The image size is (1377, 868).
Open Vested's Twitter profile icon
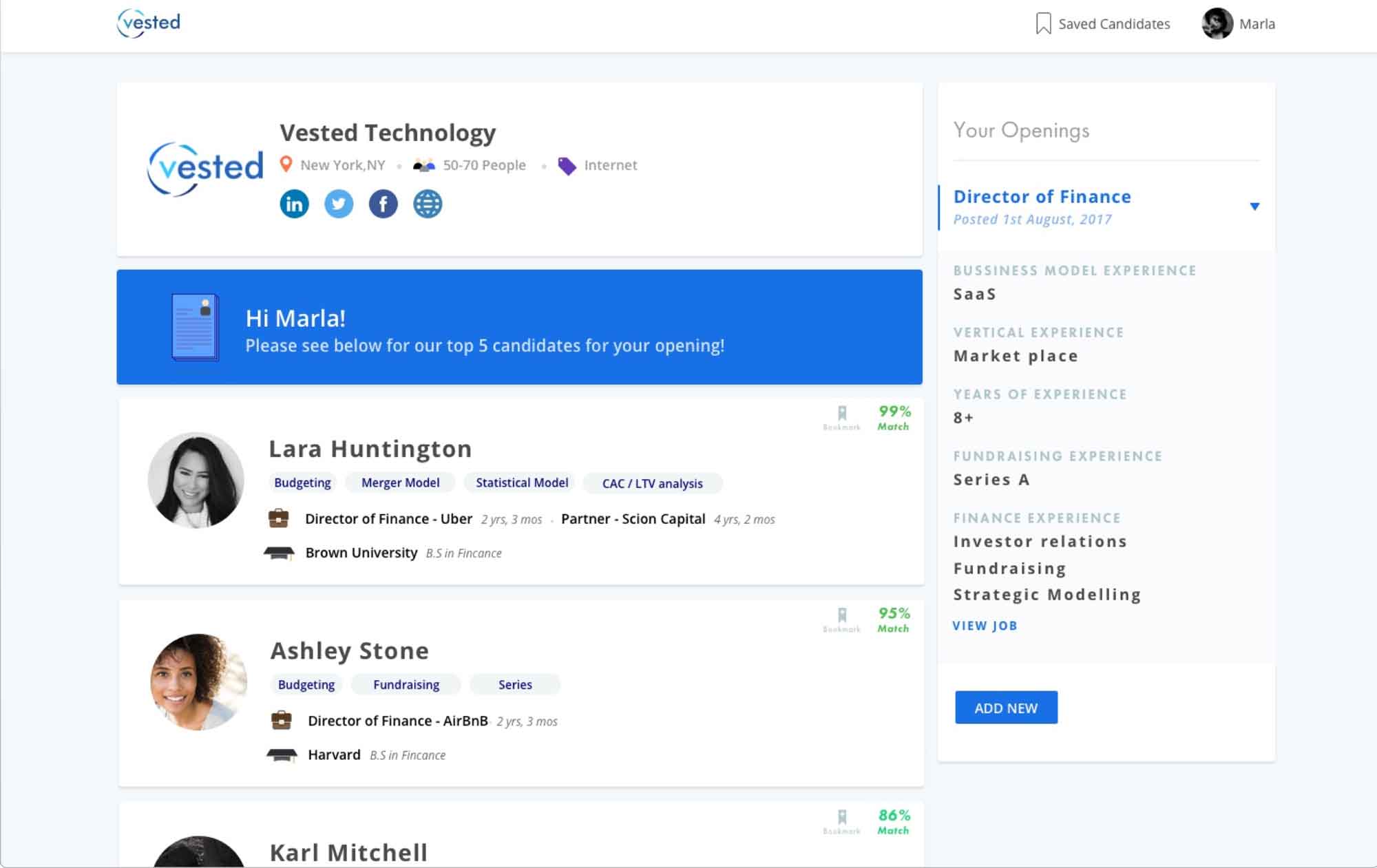pyautogui.click(x=338, y=204)
